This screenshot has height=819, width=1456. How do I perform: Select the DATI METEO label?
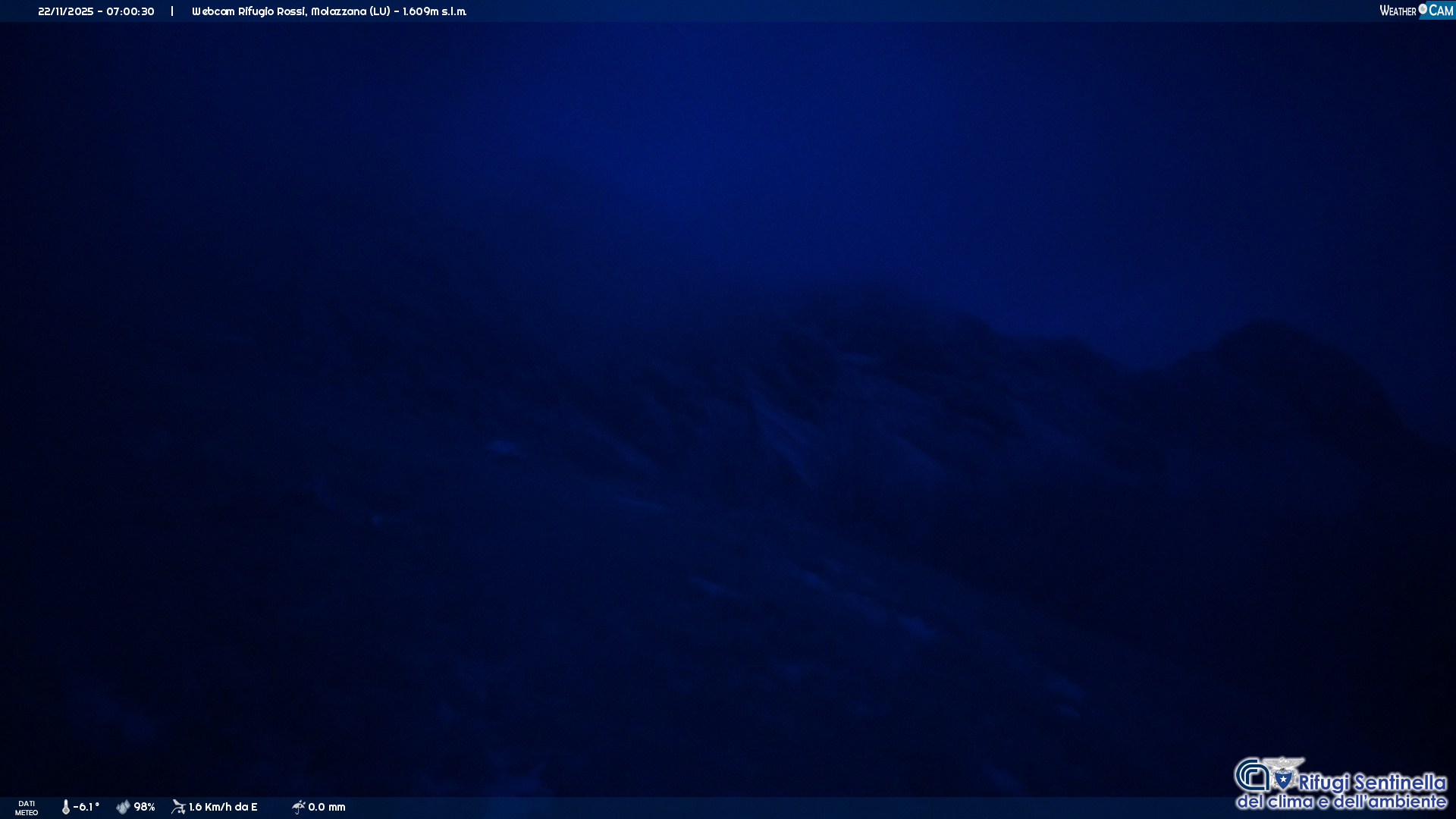(27, 808)
